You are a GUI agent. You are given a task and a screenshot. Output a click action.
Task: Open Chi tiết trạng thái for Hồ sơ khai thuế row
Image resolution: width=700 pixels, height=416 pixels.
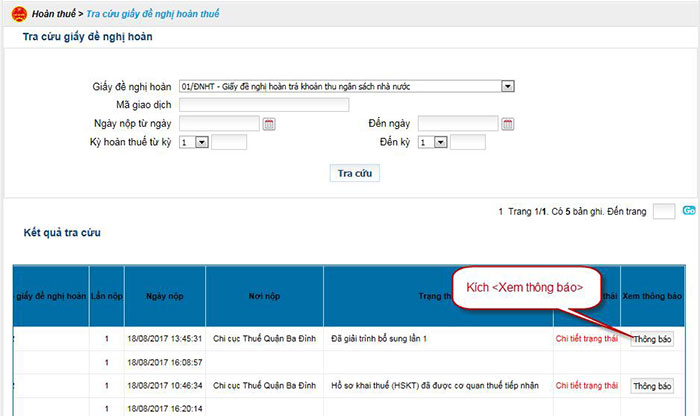click(x=587, y=386)
